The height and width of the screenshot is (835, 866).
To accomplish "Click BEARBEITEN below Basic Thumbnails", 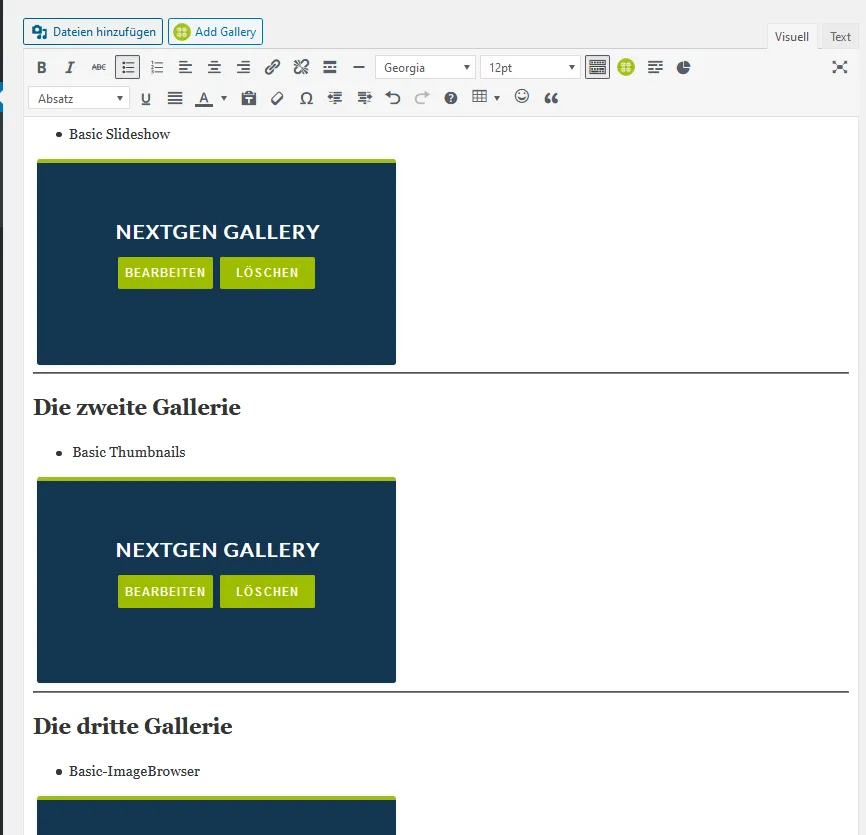I will coord(165,591).
